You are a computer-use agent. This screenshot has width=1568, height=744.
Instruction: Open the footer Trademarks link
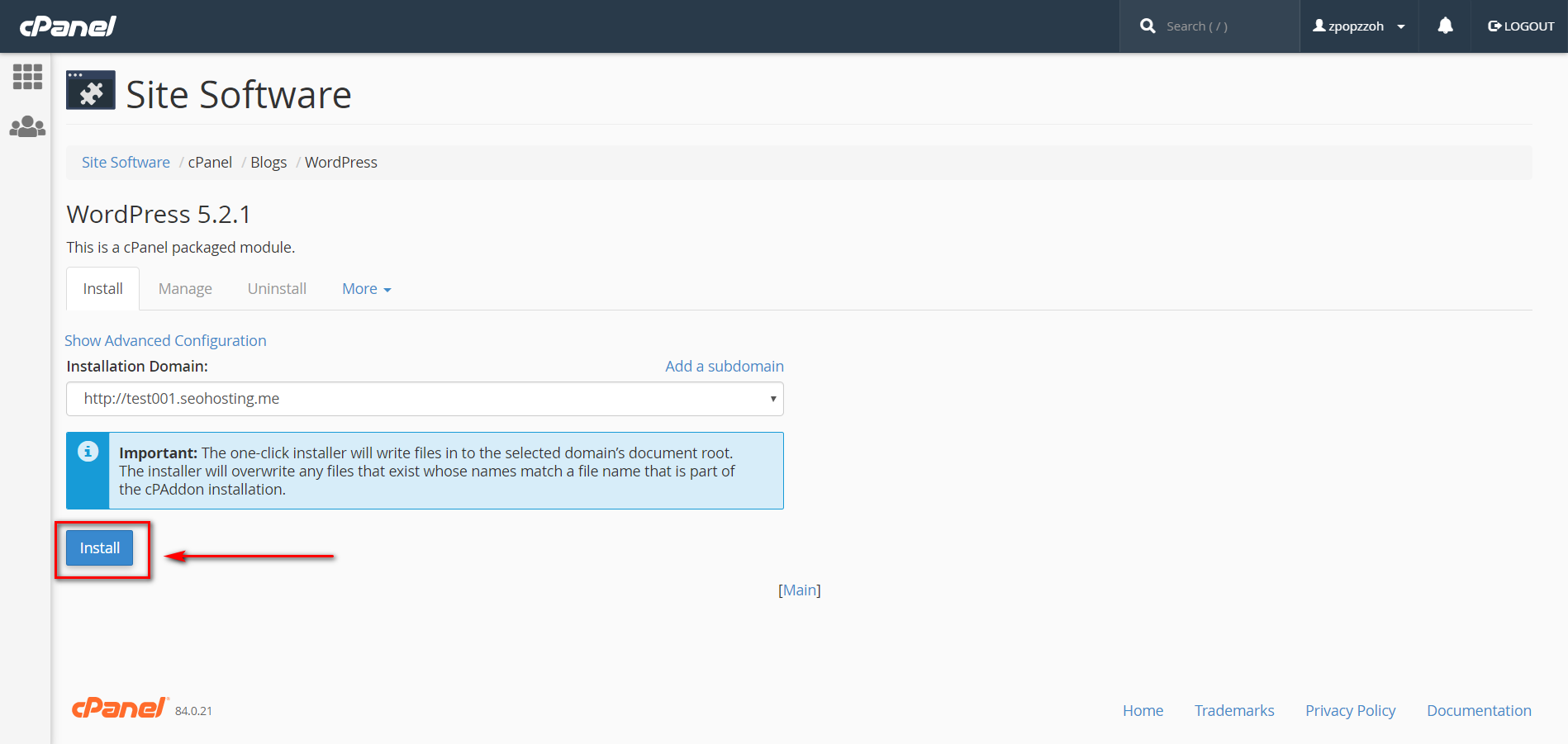coord(1234,711)
